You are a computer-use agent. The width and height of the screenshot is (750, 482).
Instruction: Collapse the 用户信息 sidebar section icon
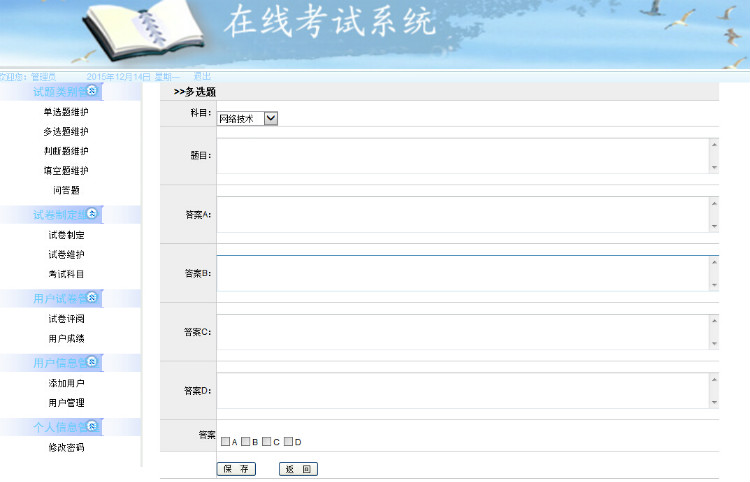92,362
